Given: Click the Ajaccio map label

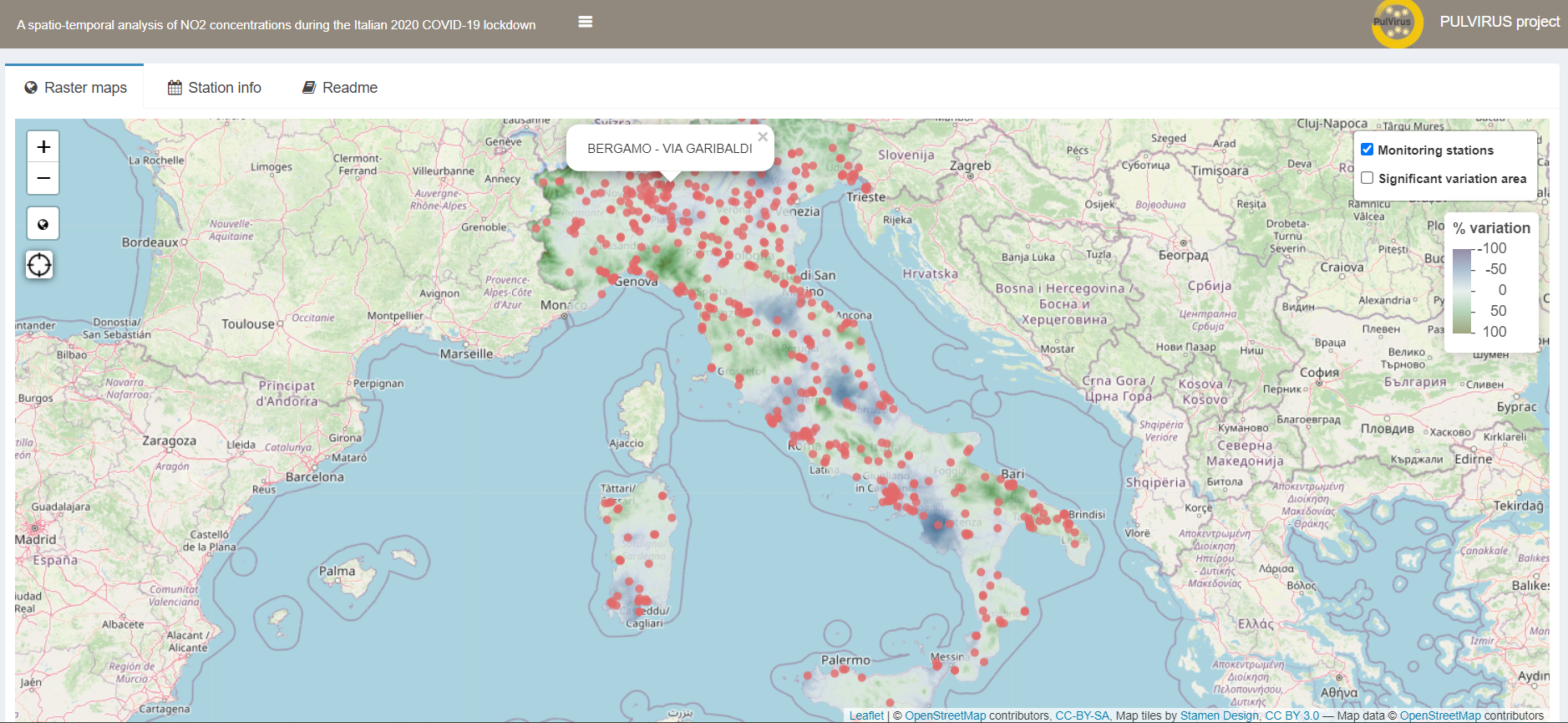Looking at the screenshot, I should pos(627,443).
